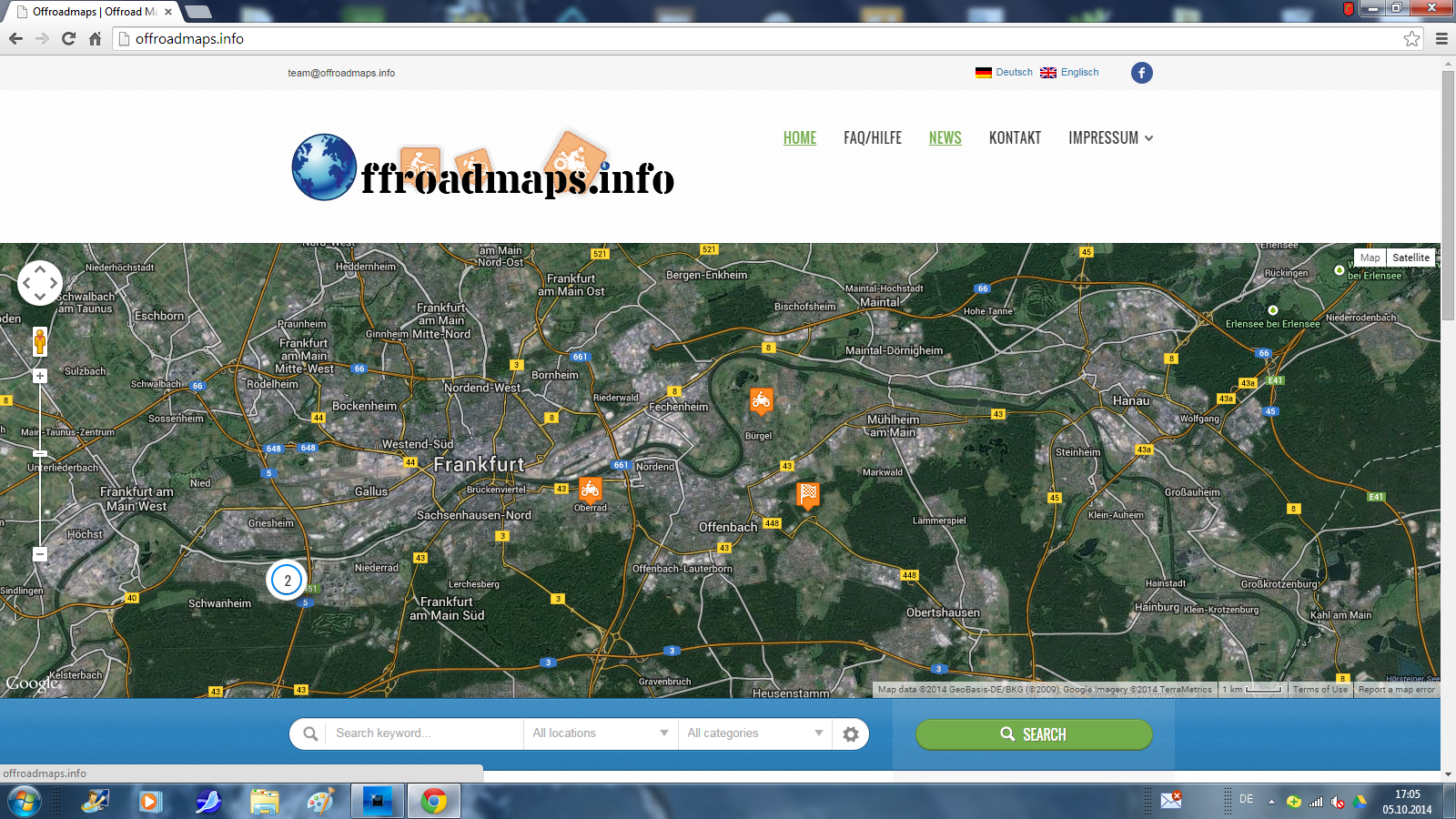Image resolution: width=1456 pixels, height=819 pixels.
Task: Open the KONTAKT menu item
Action: (1015, 138)
